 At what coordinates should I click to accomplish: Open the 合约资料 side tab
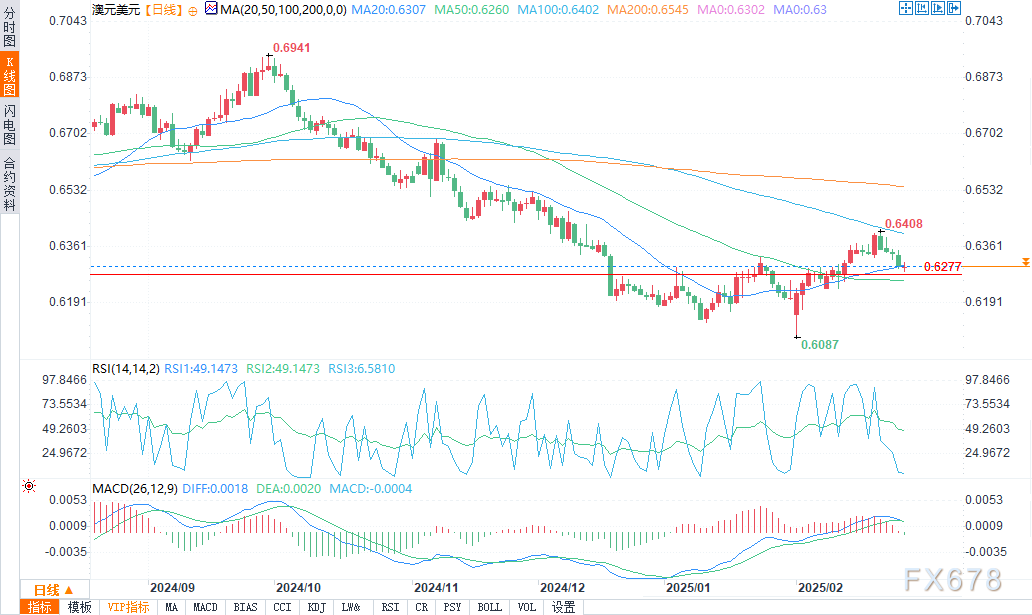(9, 184)
